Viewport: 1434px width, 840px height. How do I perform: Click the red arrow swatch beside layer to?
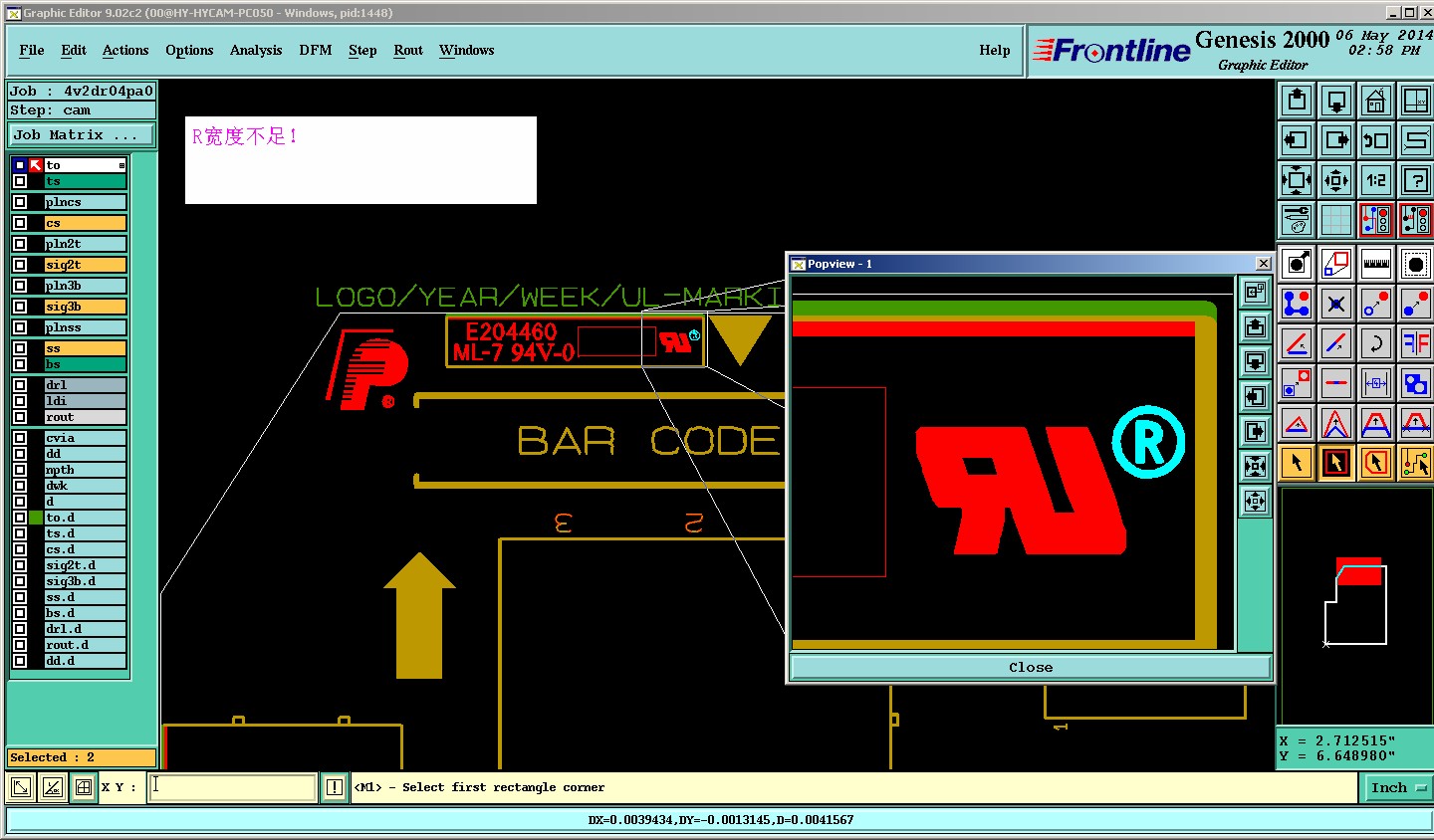(36, 165)
